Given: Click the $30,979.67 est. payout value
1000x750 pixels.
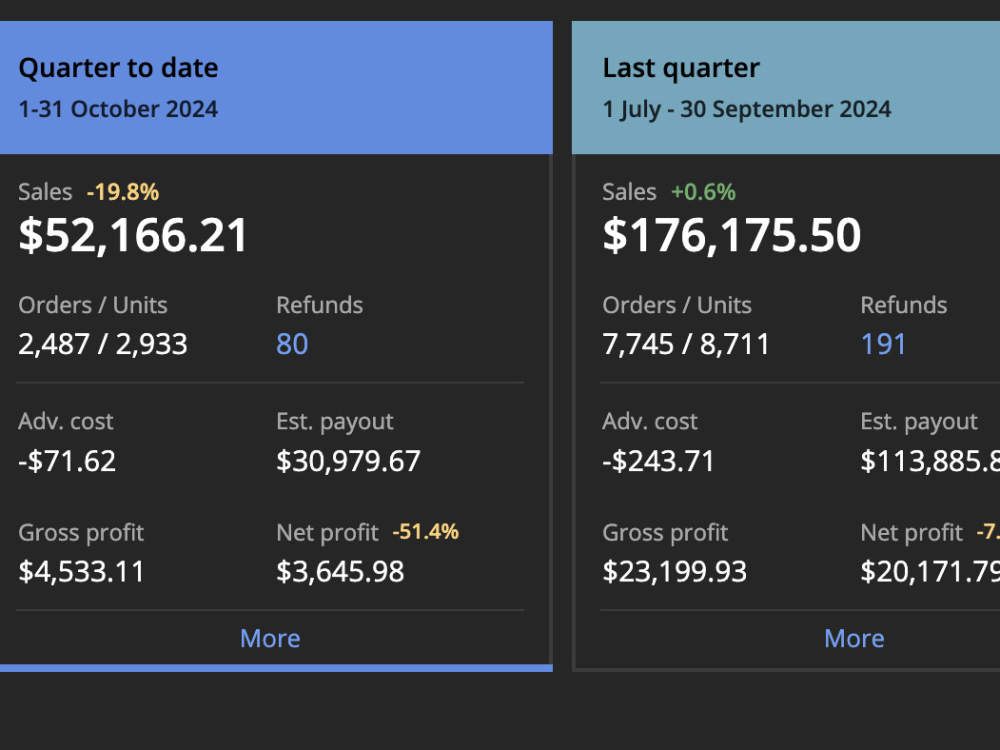Looking at the screenshot, I should pyautogui.click(x=348, y=461).
